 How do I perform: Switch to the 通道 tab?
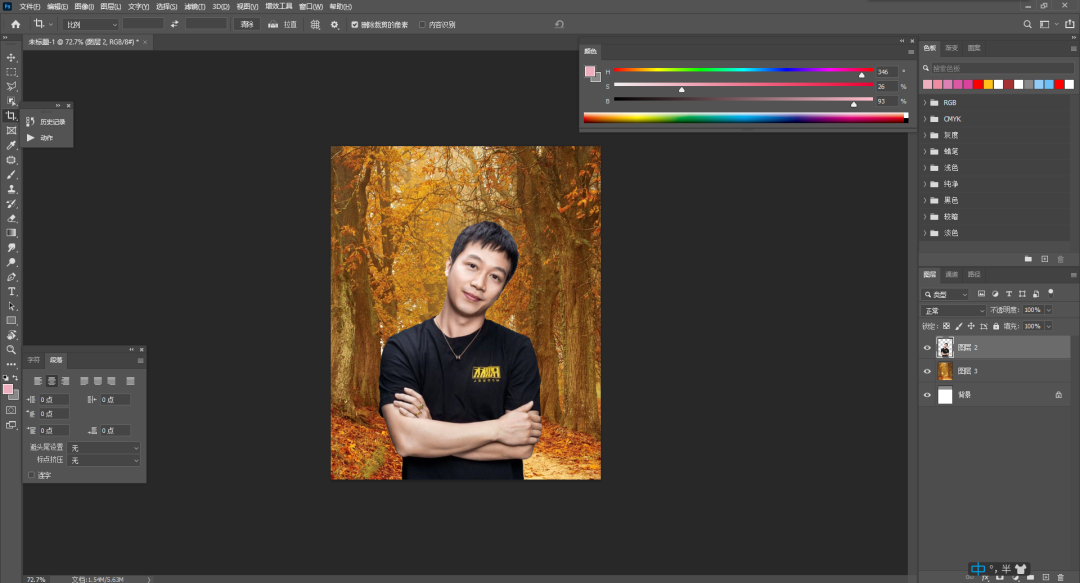coord(951,274)
